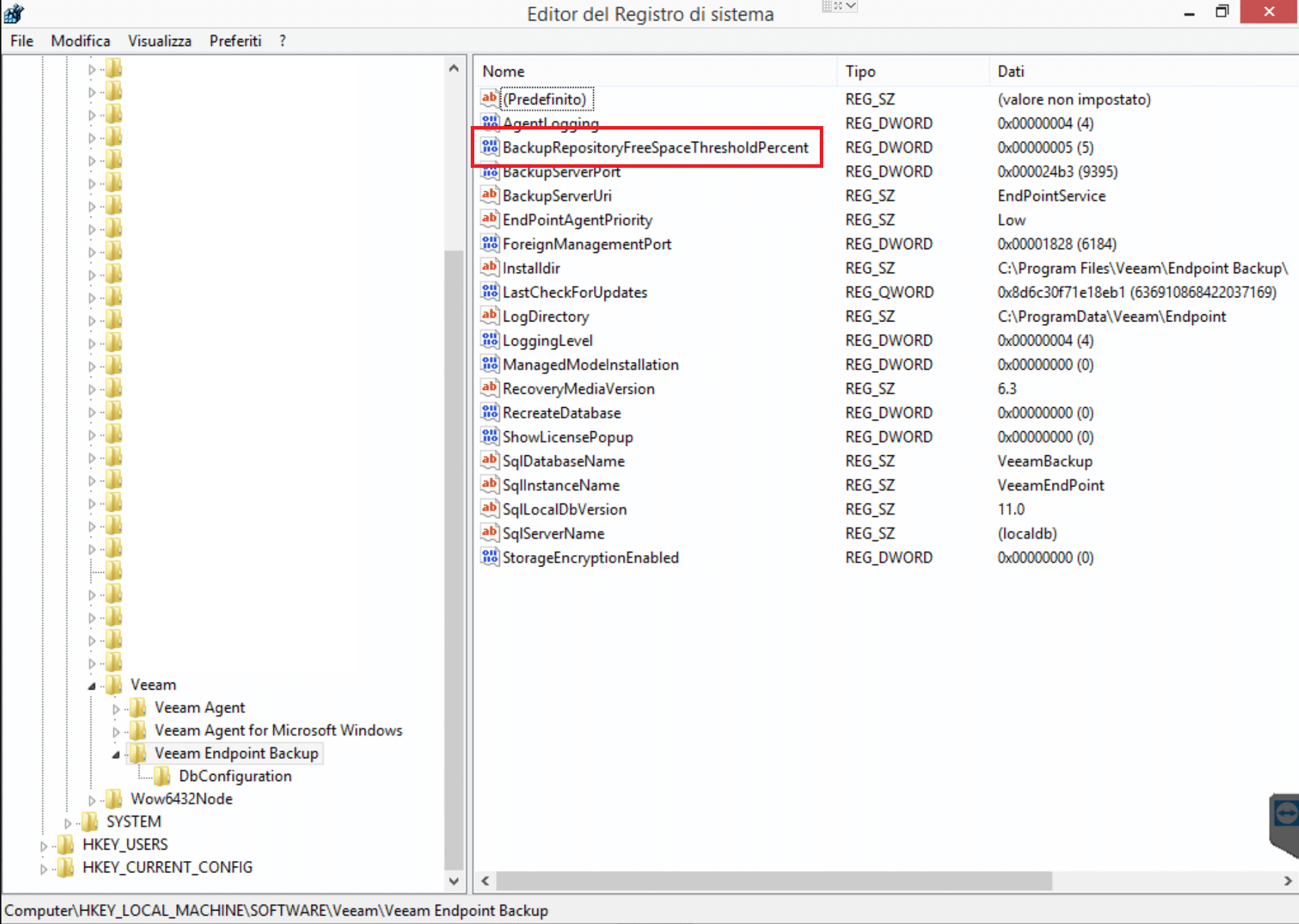
Task: Click the tree pane scroll down arrow
Action: point(454,881)
